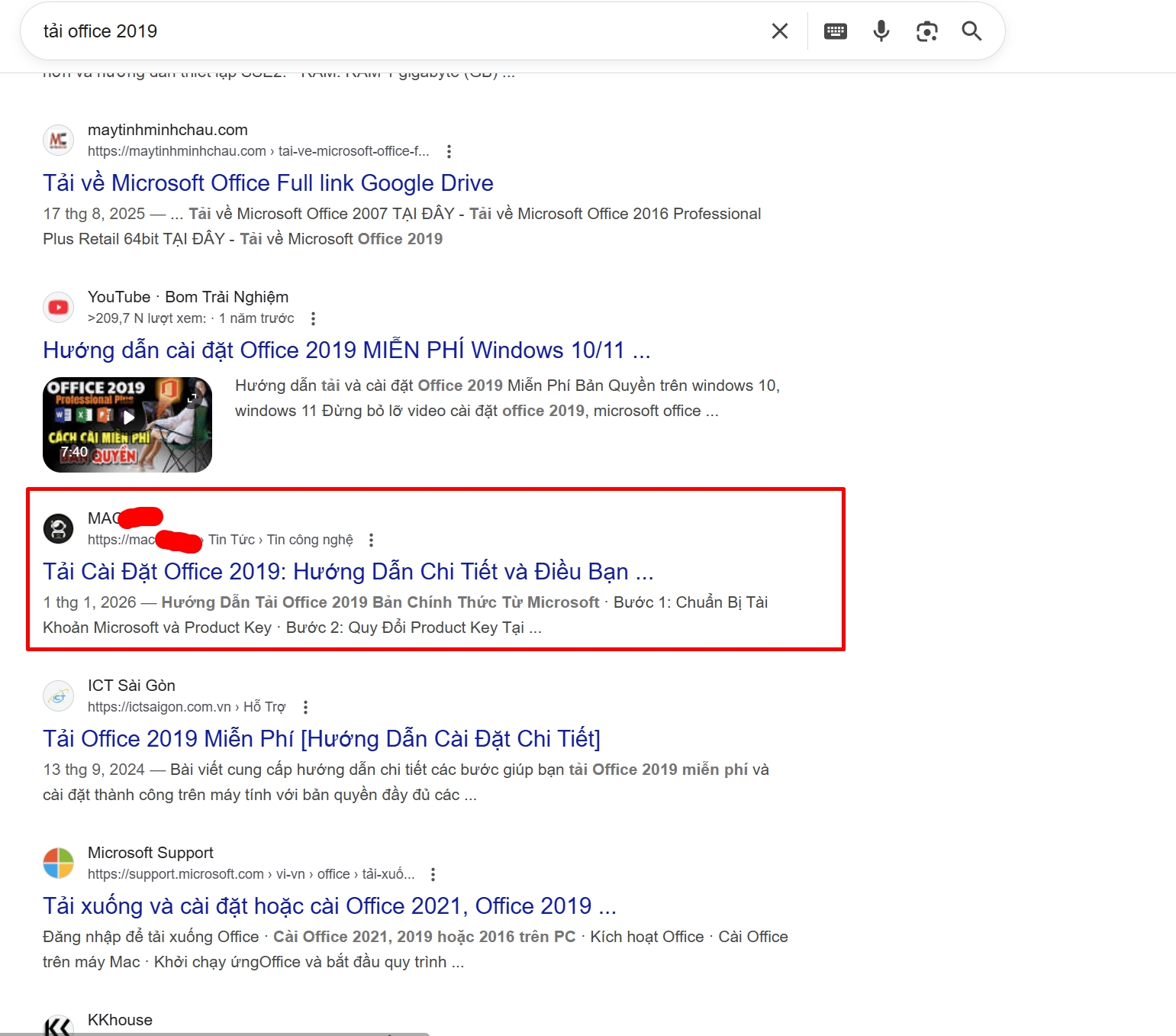Play the Office 2019 video thumbnail

[127, 424]
